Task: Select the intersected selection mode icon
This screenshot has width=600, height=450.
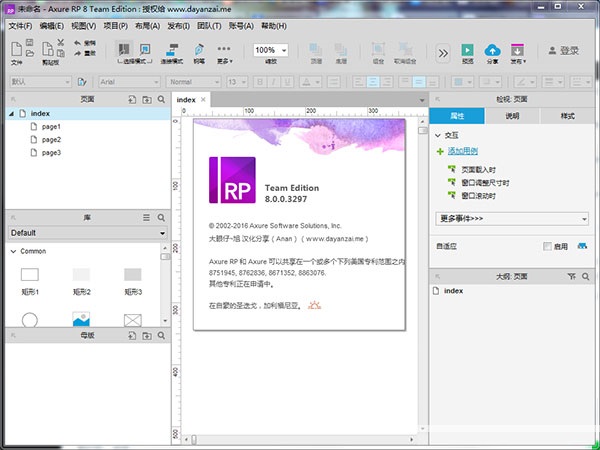Action: (x=124, y=49)
